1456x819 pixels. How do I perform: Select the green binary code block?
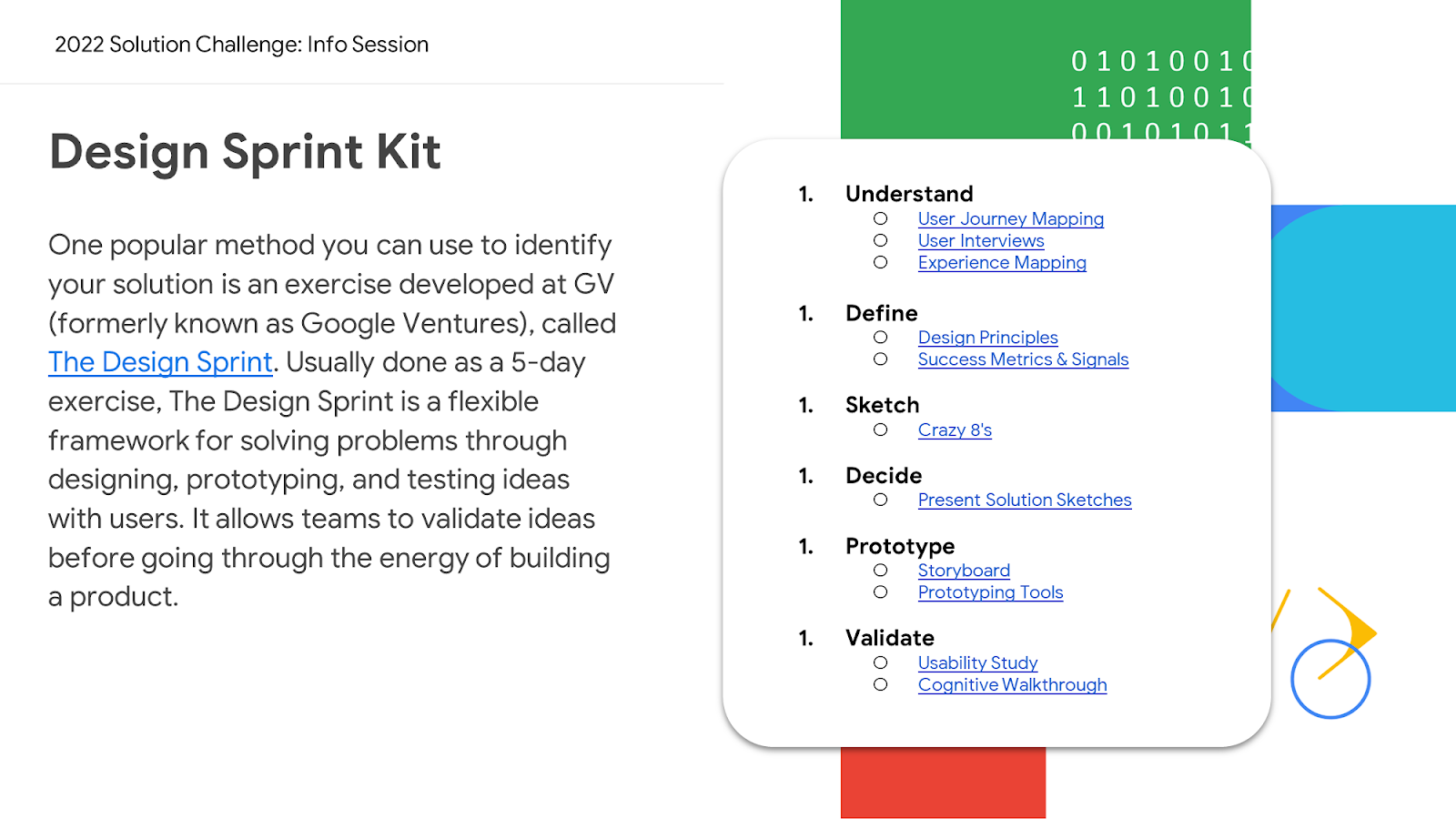1046,70
